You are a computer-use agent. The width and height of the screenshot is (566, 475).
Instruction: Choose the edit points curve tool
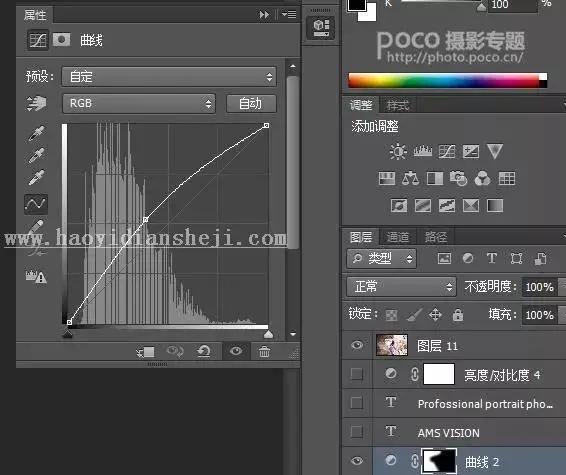[36, 204]
